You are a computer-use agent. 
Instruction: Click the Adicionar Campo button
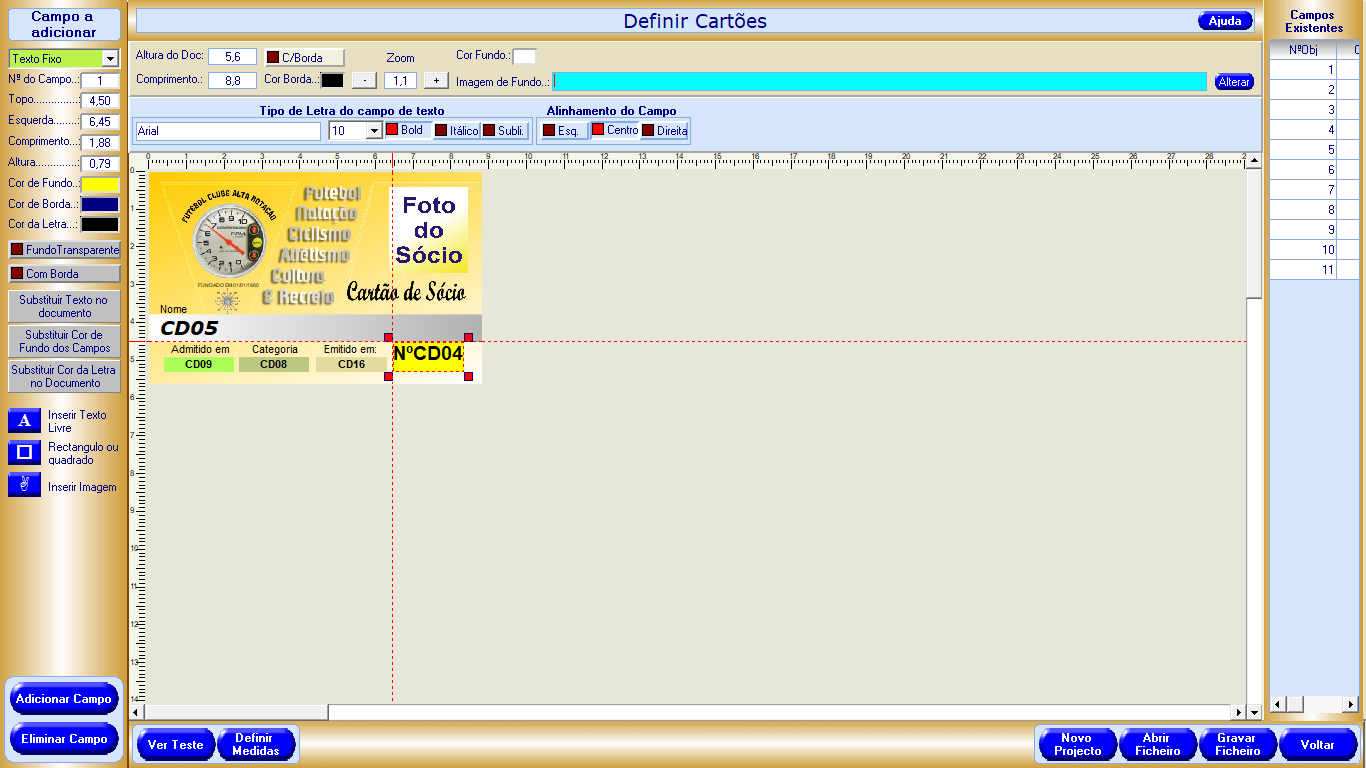[64, 699]
